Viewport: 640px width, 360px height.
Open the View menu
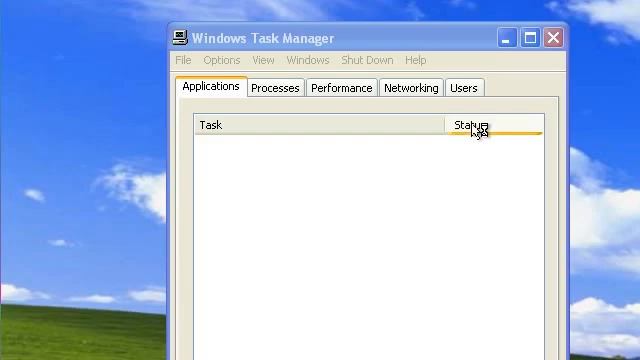[x=263, y=60]
